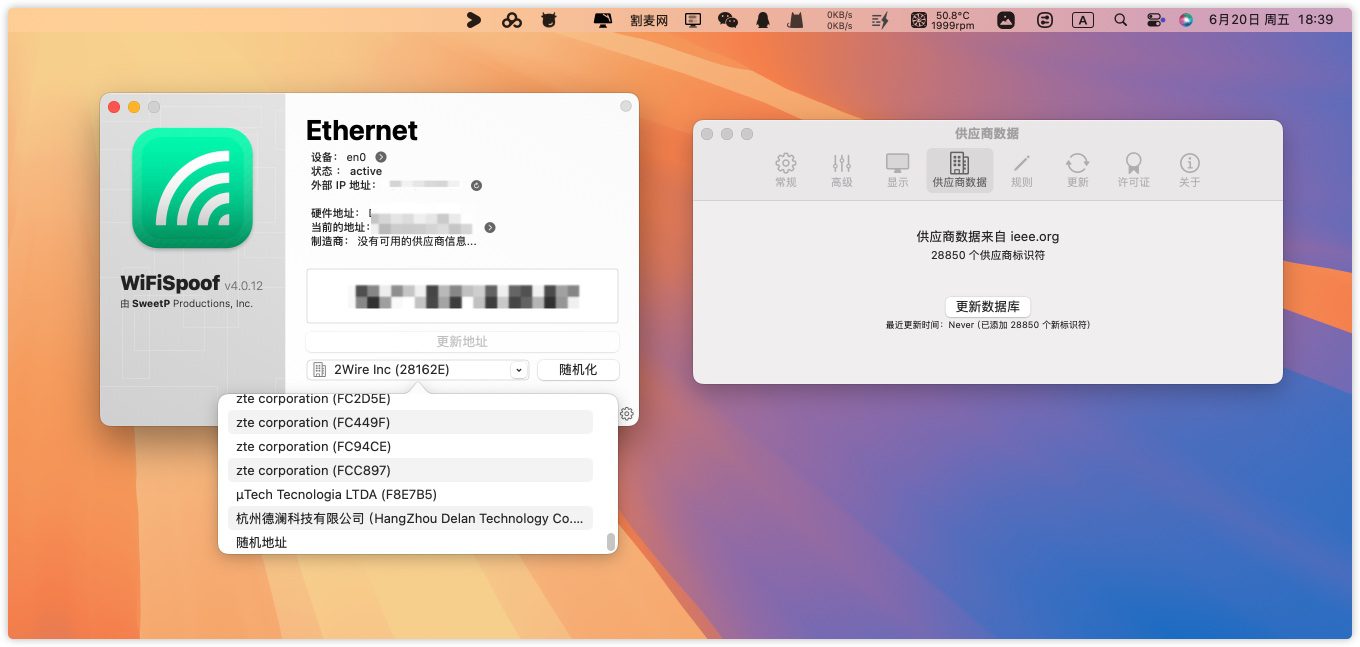Click the 更新数据库 button

click(x=987, y=307)
